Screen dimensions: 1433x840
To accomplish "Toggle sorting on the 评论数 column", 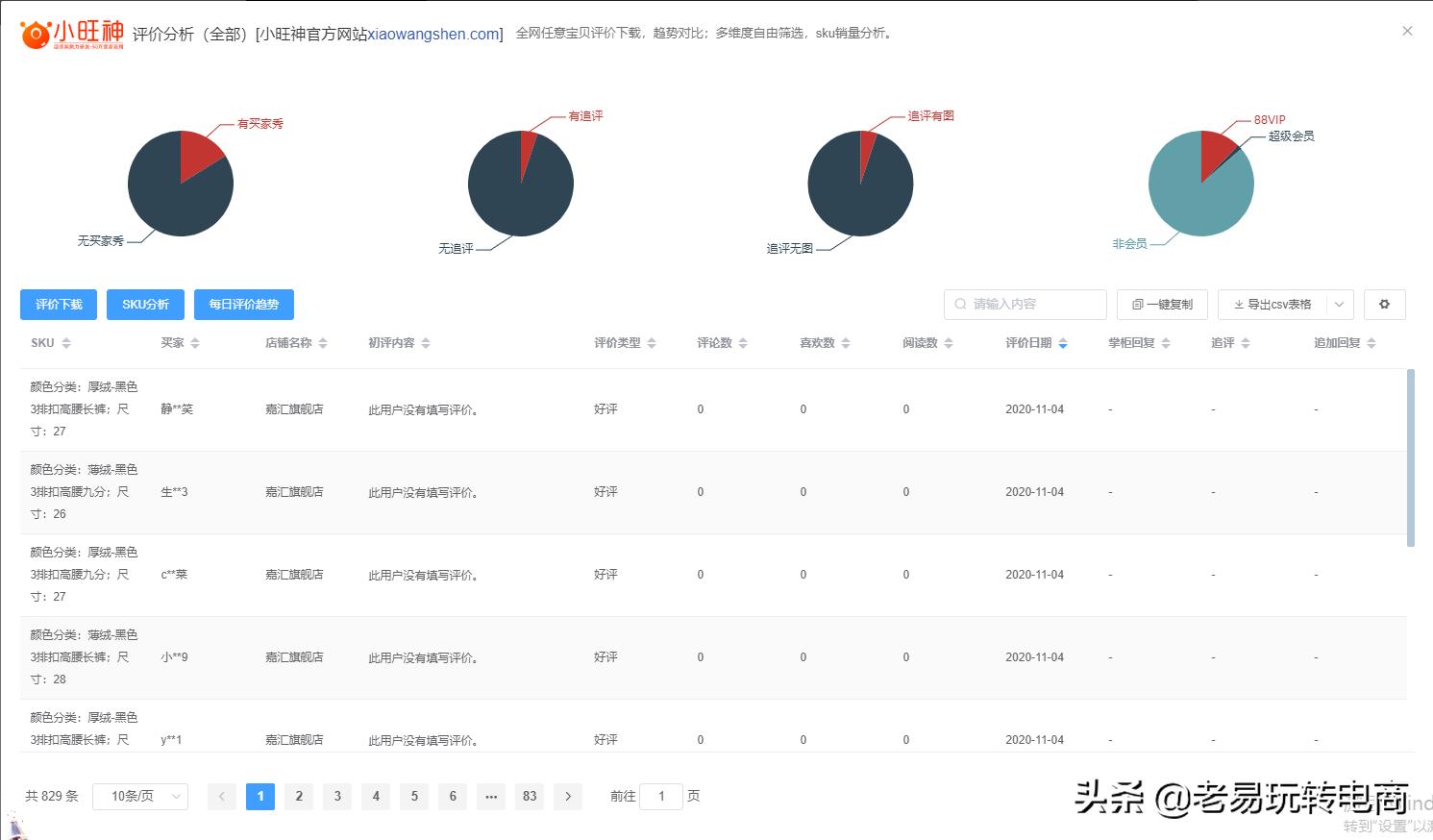I will tap(741, 342).
